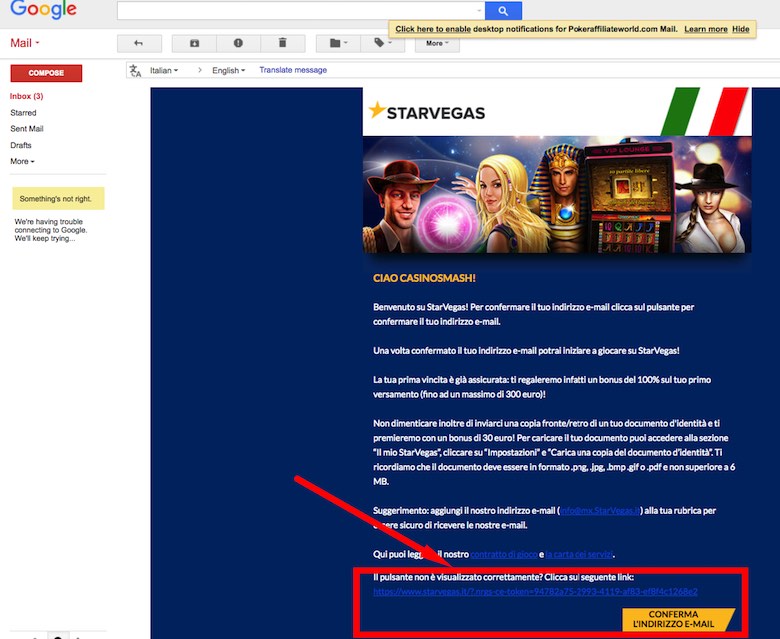Report spam with the exclamation icon
The image size is (780, 639).
[x=238, y=43]
